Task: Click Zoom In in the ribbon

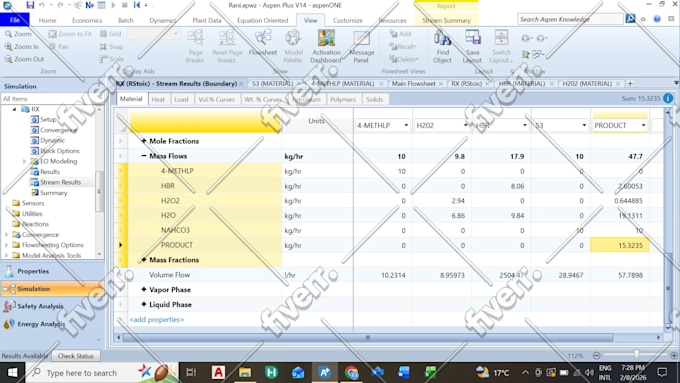Action: 21,46
